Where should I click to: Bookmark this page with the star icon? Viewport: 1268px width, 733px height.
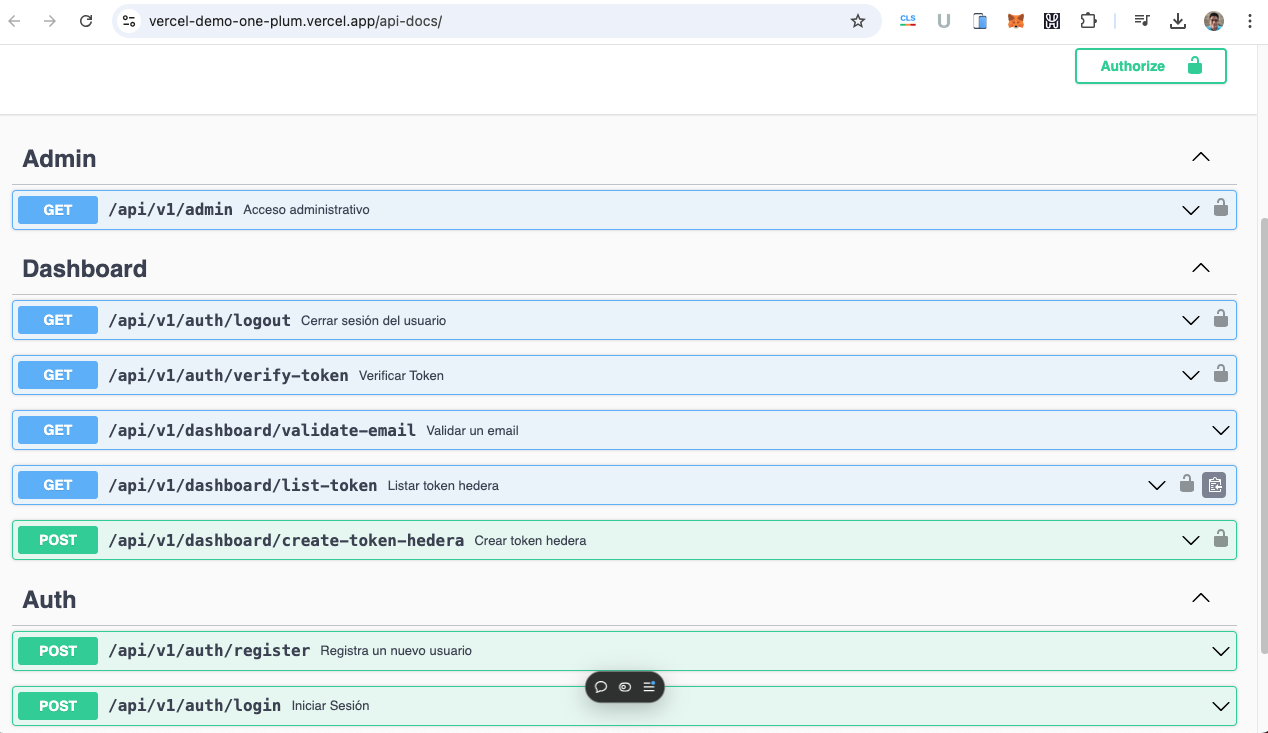pos(858,21)
